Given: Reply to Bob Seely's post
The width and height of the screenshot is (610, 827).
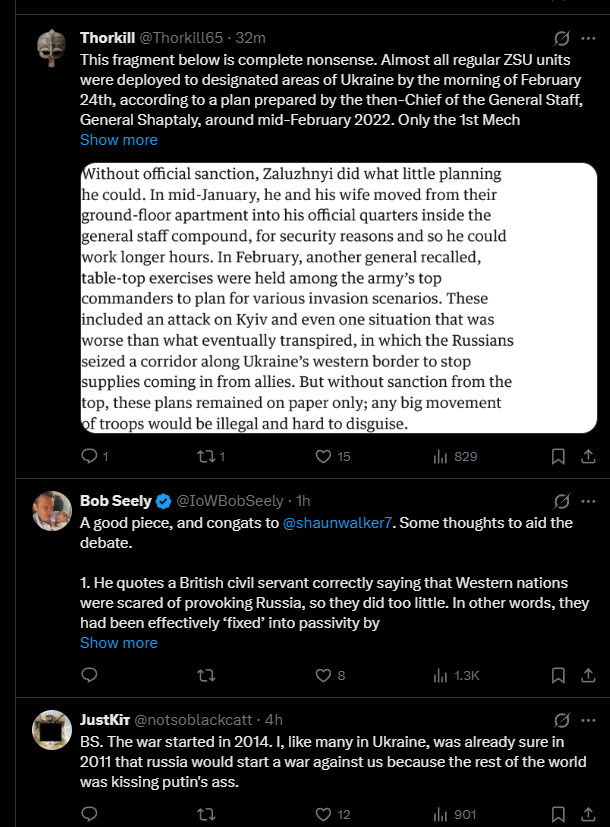Looking at the screenshot, I should [90, 675].
